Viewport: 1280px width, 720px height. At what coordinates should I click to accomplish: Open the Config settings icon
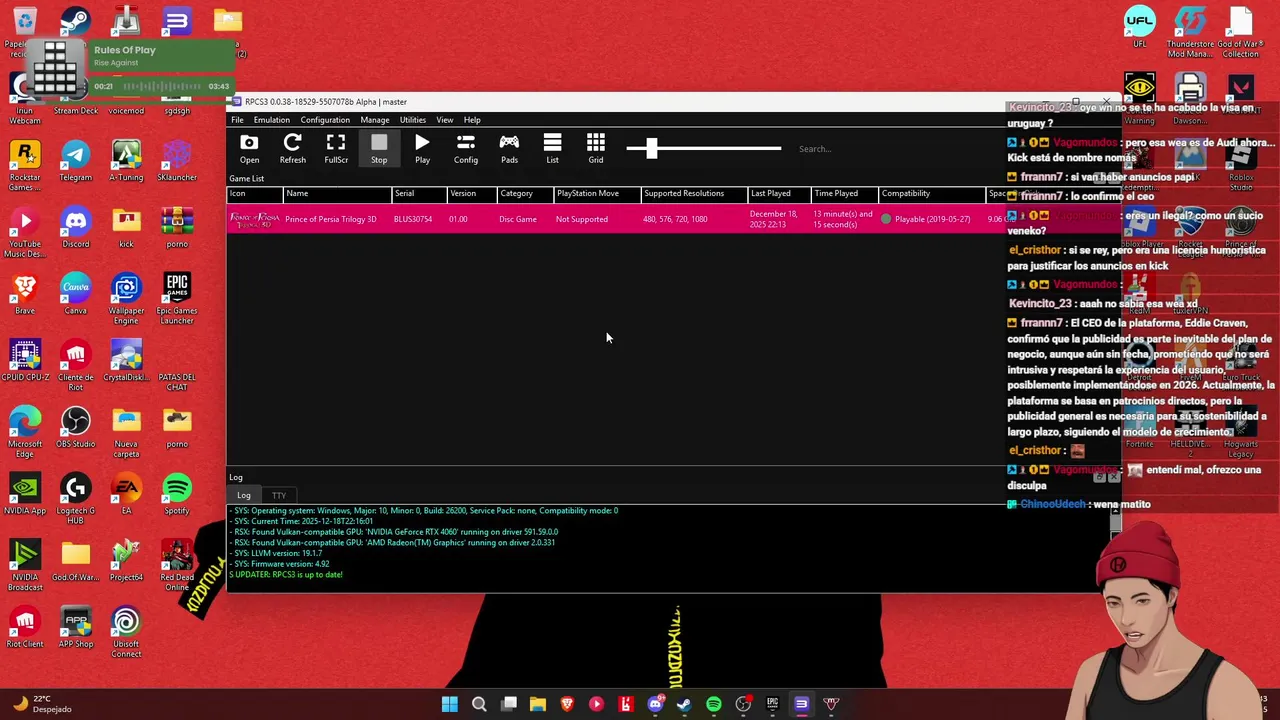(x=466, y=149)
